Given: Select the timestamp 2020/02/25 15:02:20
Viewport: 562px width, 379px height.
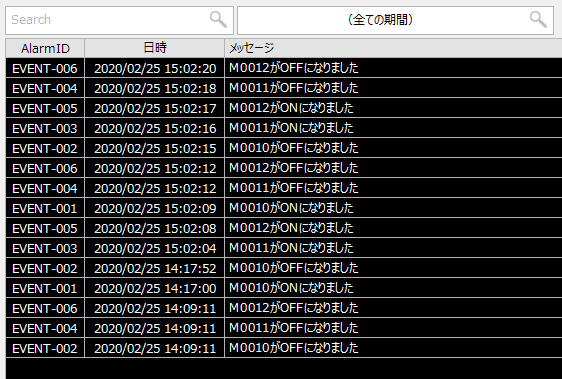Looking at the screenshot, I should coord(155,68).
